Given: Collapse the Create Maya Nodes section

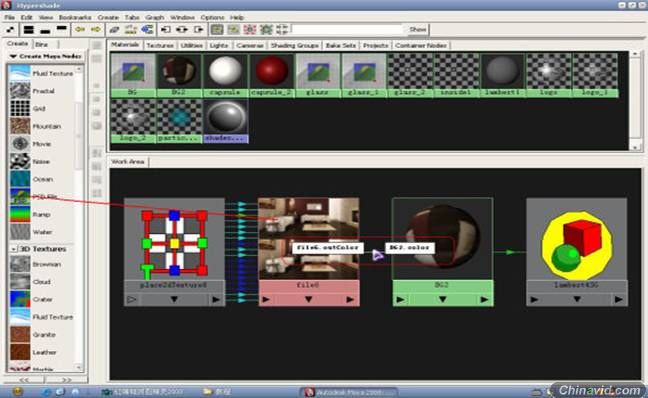Looking at the screenshot, I should pyautogui.click(x=14, y=56).
